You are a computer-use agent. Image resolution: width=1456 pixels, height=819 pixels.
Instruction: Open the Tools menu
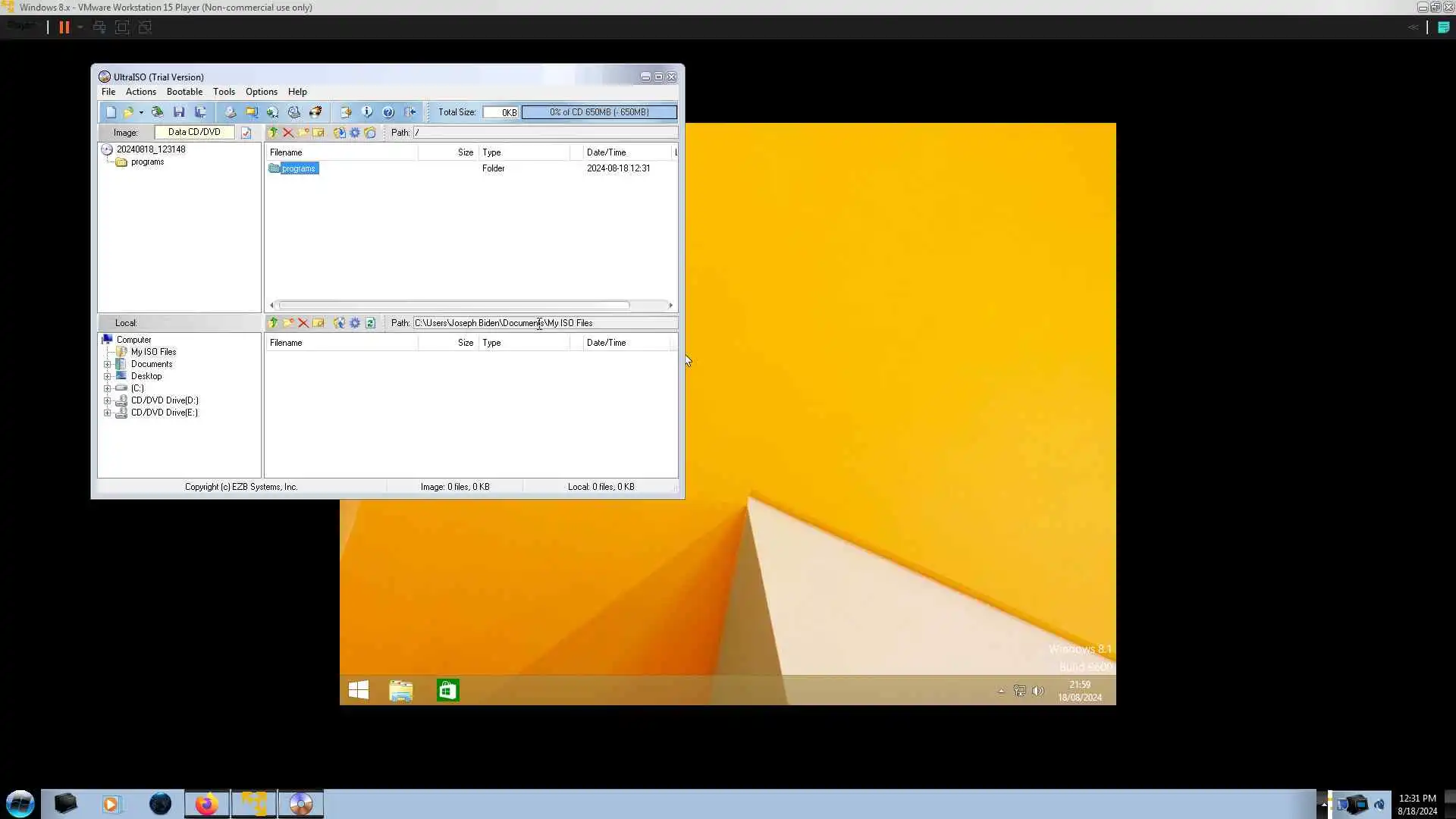(x=224, y=92)
